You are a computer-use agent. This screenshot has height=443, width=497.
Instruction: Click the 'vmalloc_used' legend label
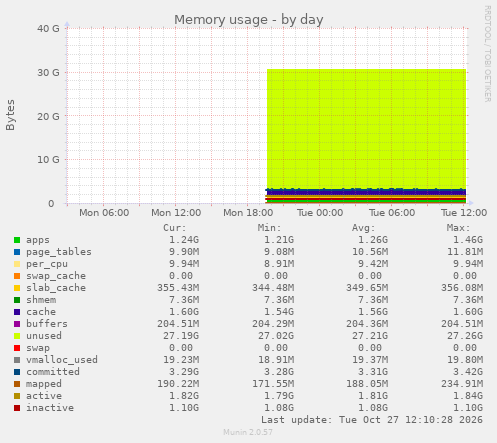point(62,360)
